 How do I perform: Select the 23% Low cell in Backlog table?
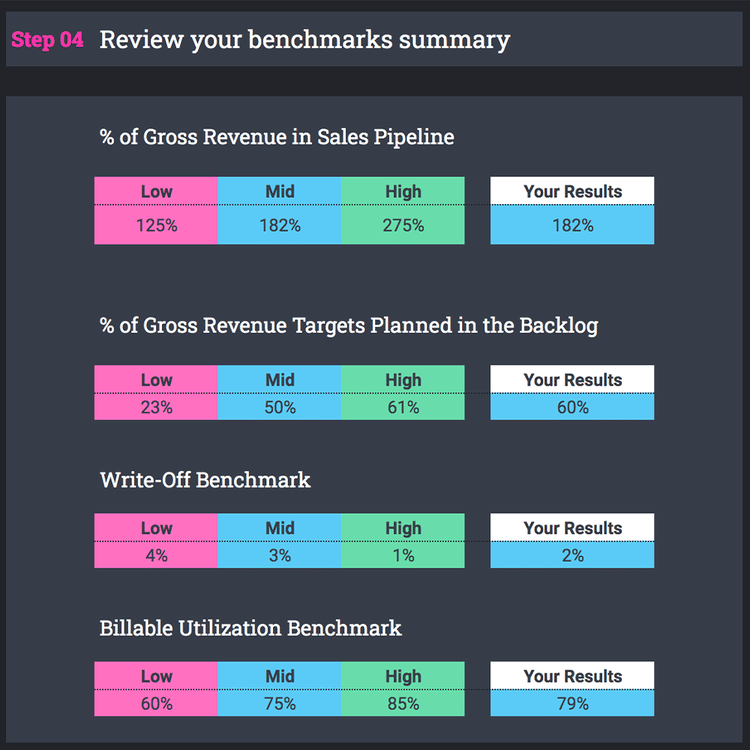(156, 407)
